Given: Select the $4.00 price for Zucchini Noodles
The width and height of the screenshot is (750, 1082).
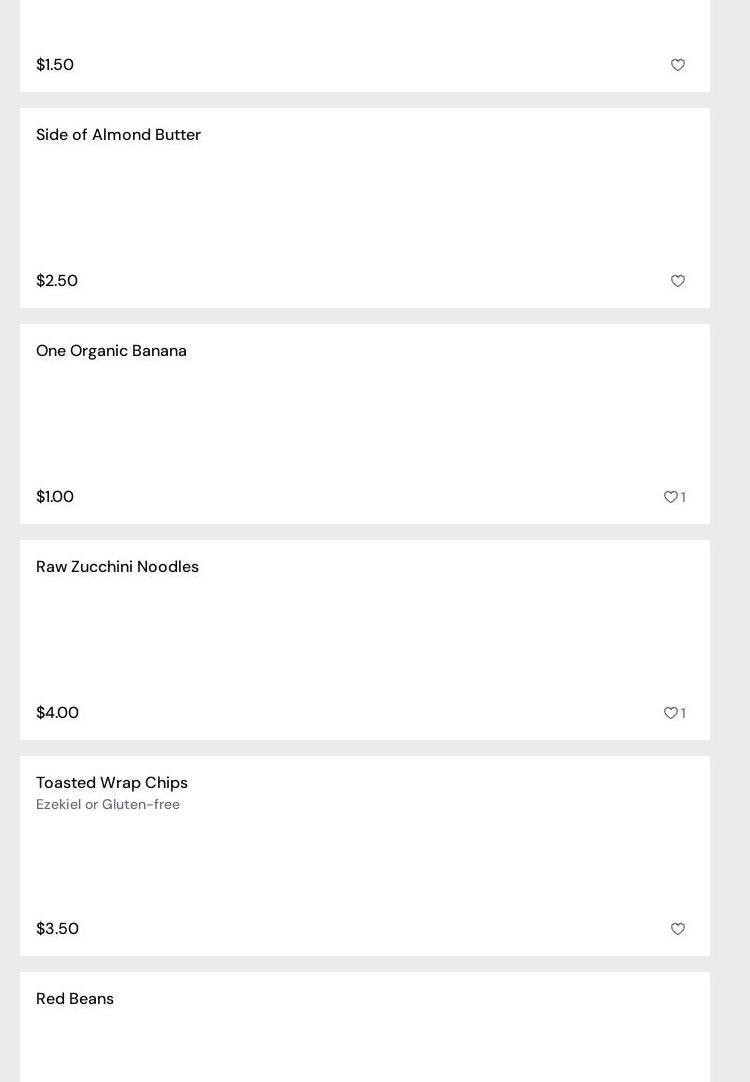Looking at the screenshot, I should (x=57, y=713).
